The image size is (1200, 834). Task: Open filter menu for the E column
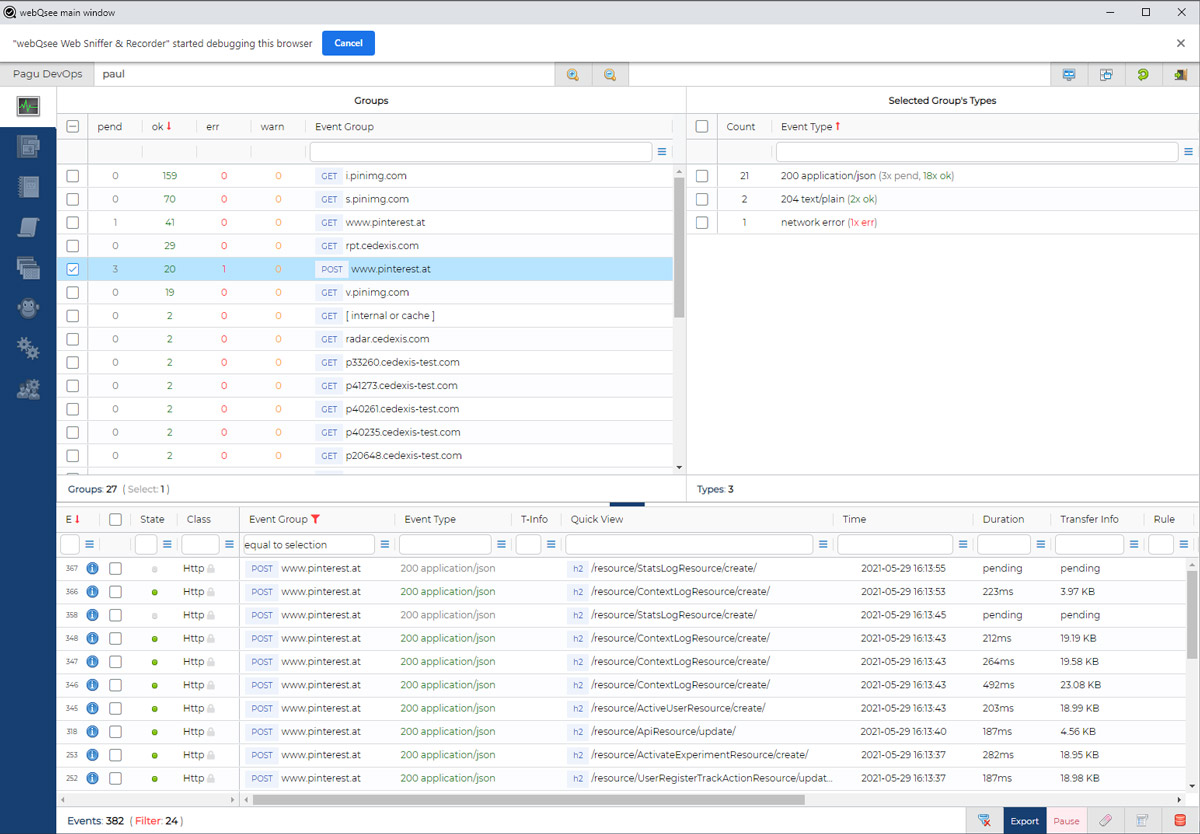click(x=89, y=545)
